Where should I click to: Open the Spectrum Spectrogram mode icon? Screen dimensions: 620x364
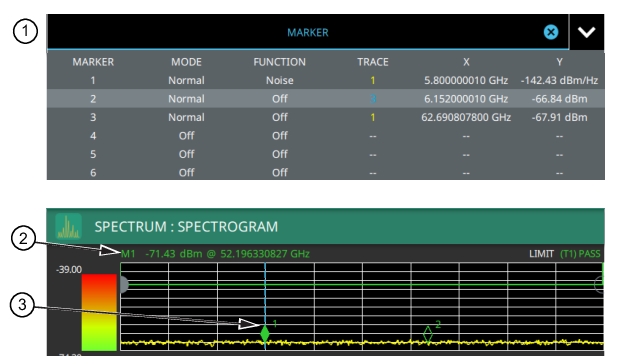point(68,227)
